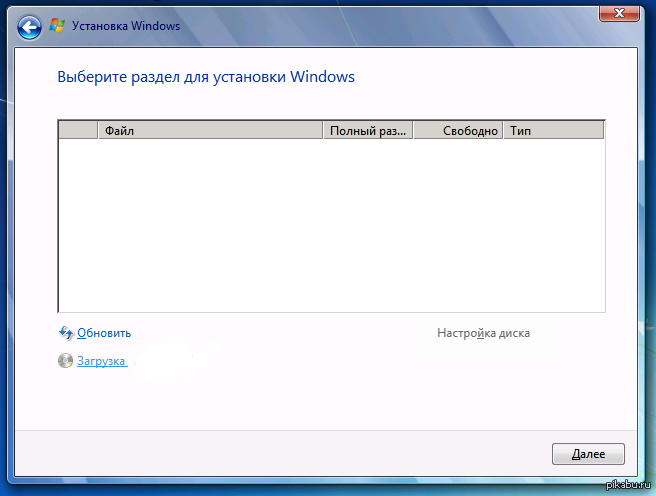Proceed with the Далее button
The image size is (656, 496).
[x=588, y=454]
